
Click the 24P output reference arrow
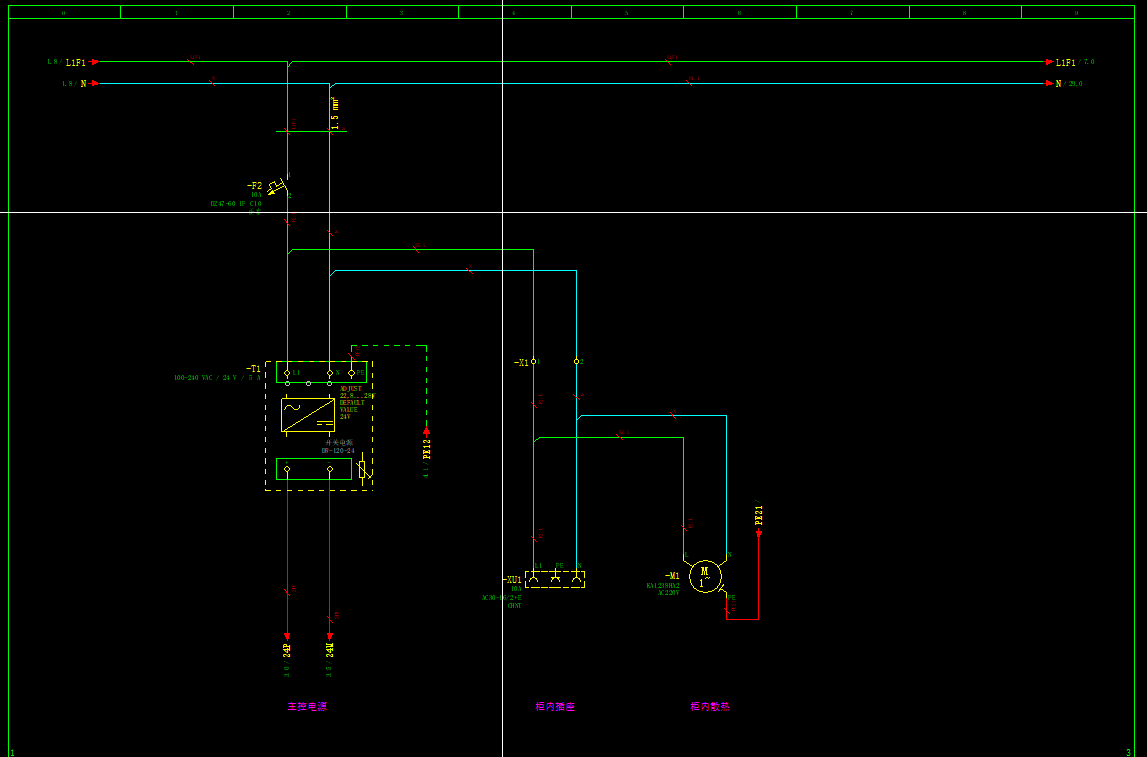[x=287, y=636]
